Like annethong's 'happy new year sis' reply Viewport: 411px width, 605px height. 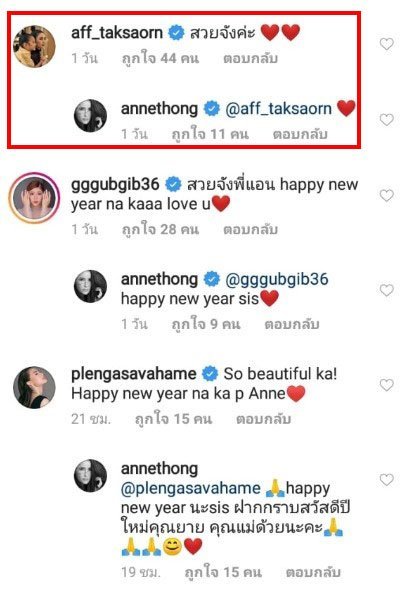coord(386,290)
